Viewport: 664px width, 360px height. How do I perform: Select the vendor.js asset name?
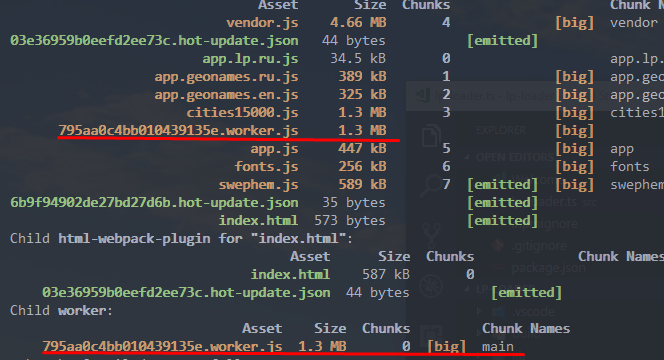point(262,22)
